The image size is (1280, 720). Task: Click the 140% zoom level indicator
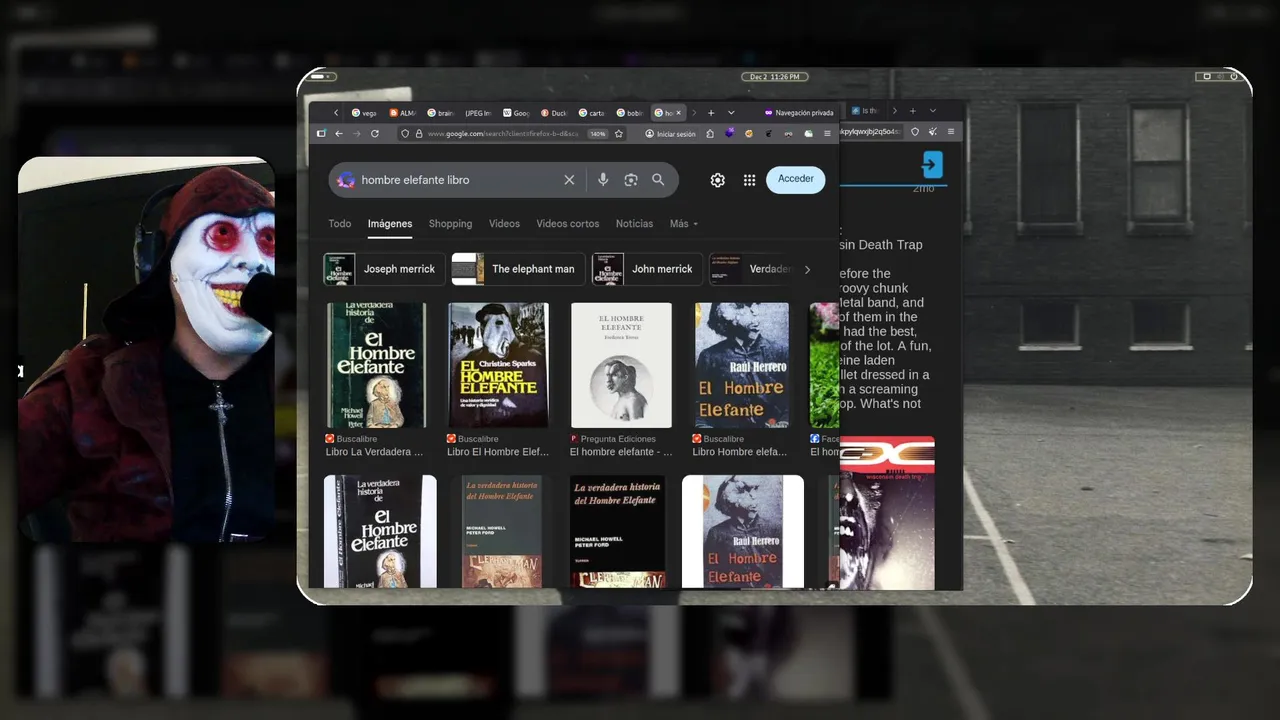(x=597, y=133)
